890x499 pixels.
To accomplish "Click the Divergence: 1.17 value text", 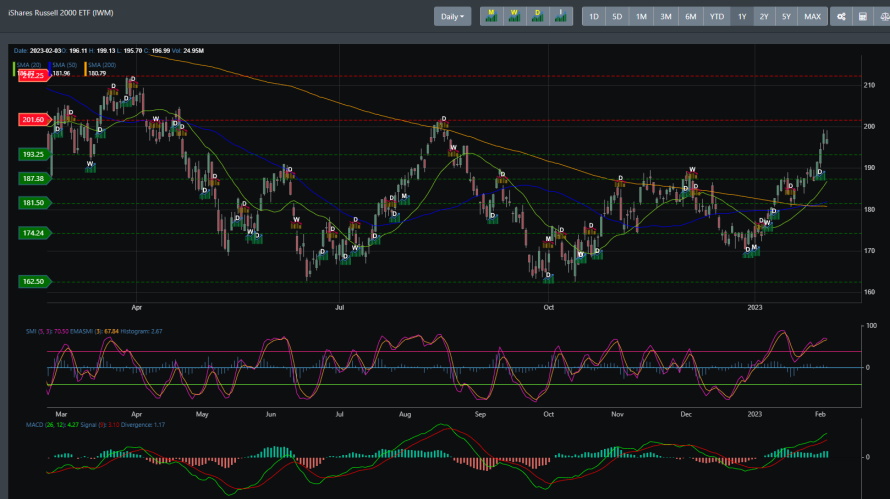I will 143,425.
